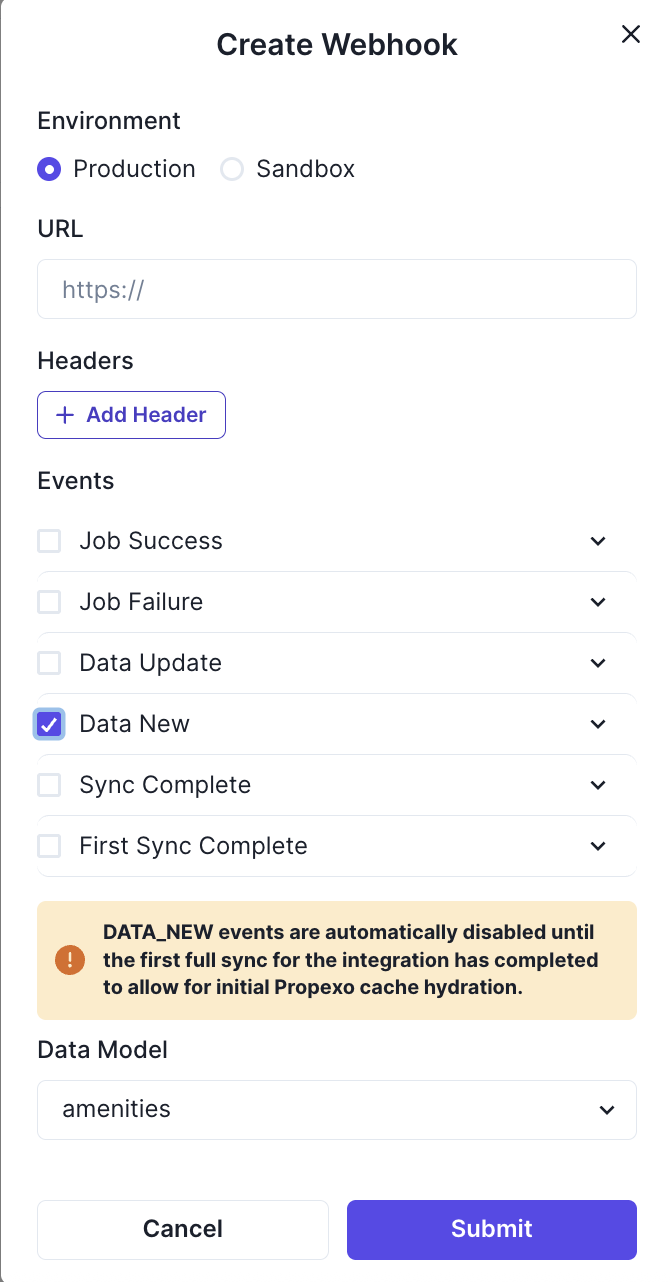Expand the Job Success event chevron
The image size is (670, 1282).
(597, 540)
